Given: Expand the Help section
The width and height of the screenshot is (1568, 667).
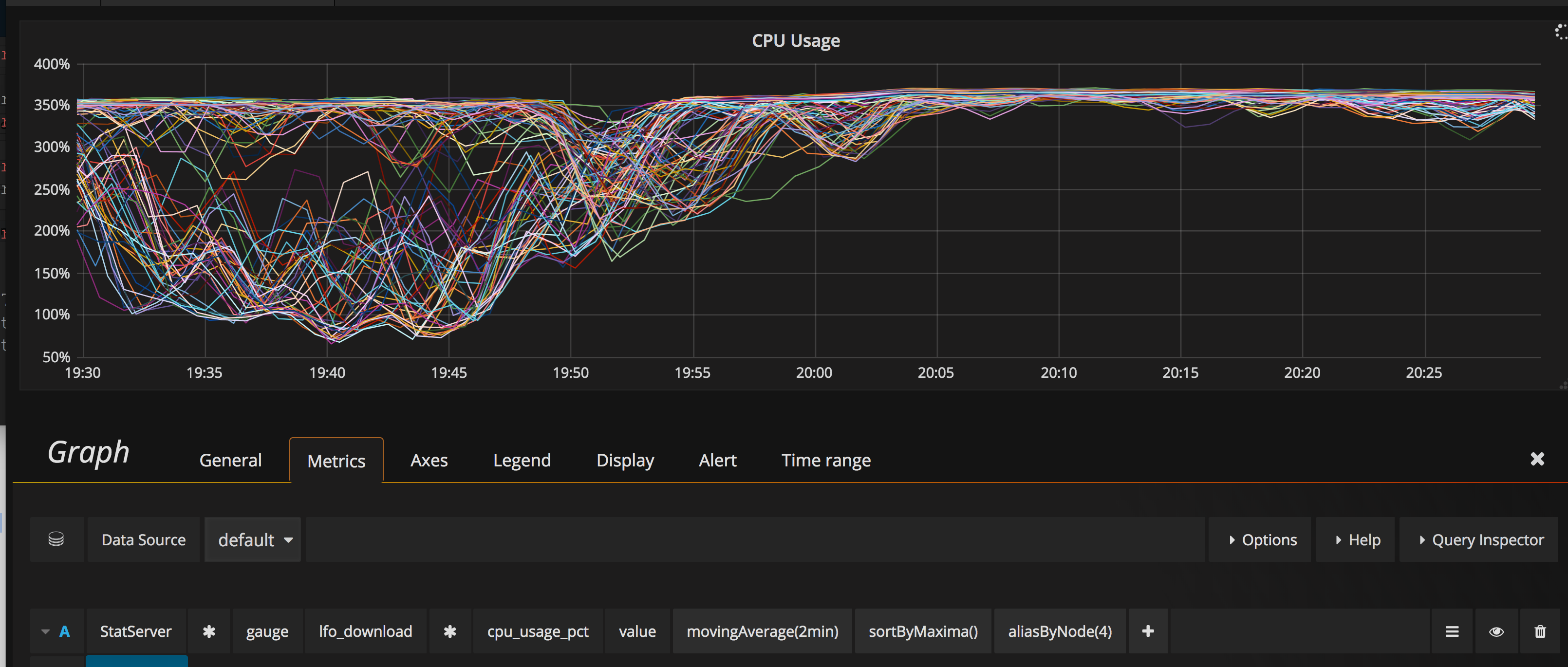Looking at the screenshot, I should [1355, 539].
